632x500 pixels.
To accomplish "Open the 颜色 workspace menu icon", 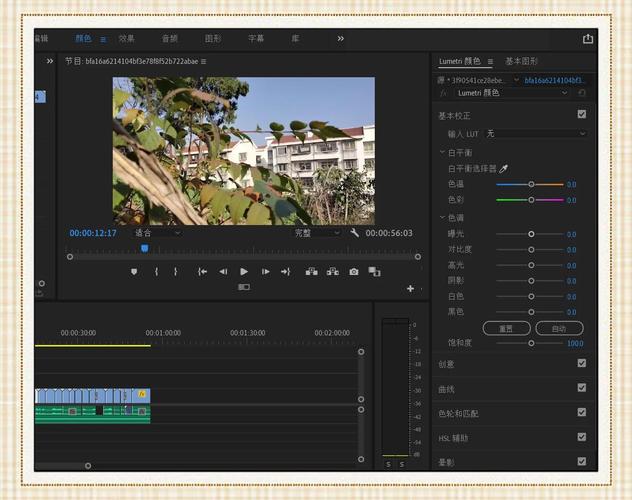I will 103,39.
